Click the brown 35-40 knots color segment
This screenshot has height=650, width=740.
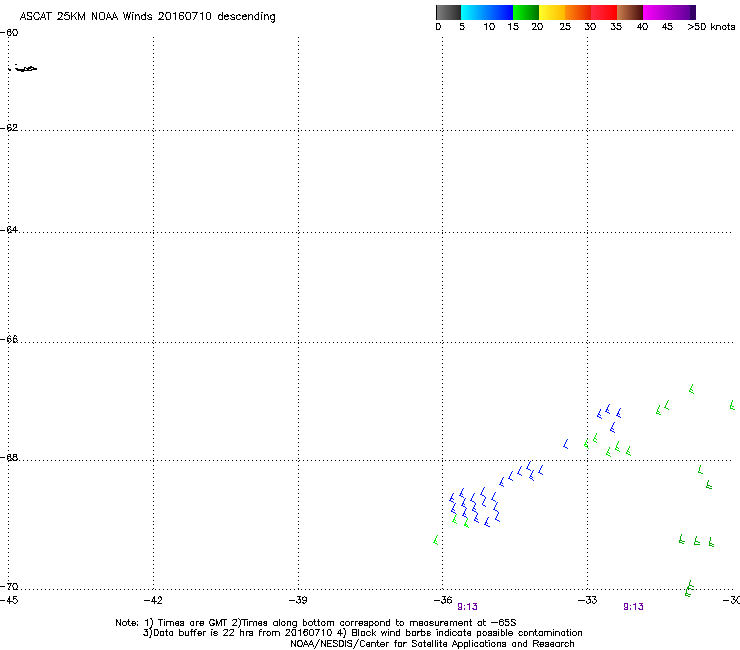630,12
